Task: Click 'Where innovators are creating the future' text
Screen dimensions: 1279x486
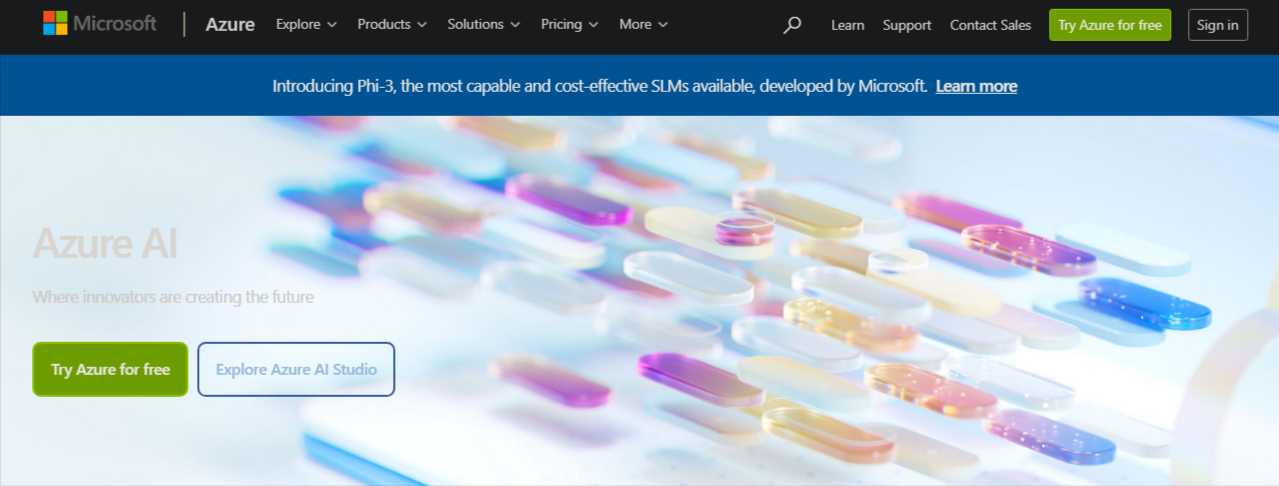Action: click(x=173, y=297)
